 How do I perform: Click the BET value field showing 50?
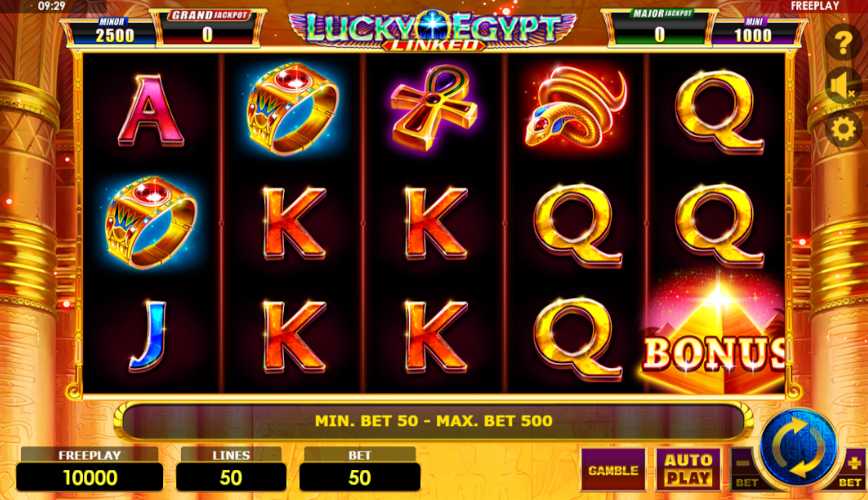pos(360,477)
